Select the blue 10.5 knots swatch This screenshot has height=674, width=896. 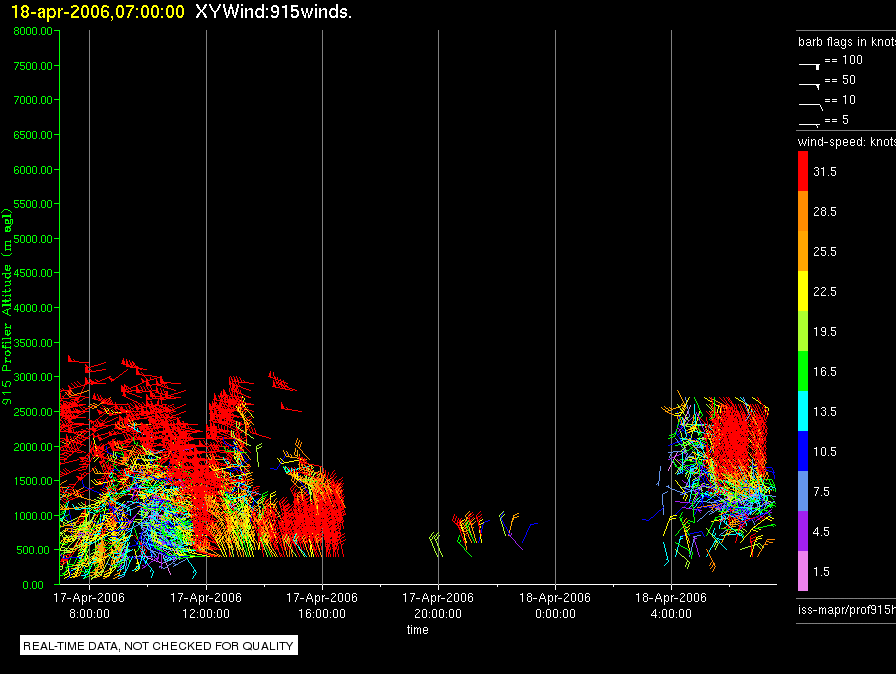pos(803,451)
